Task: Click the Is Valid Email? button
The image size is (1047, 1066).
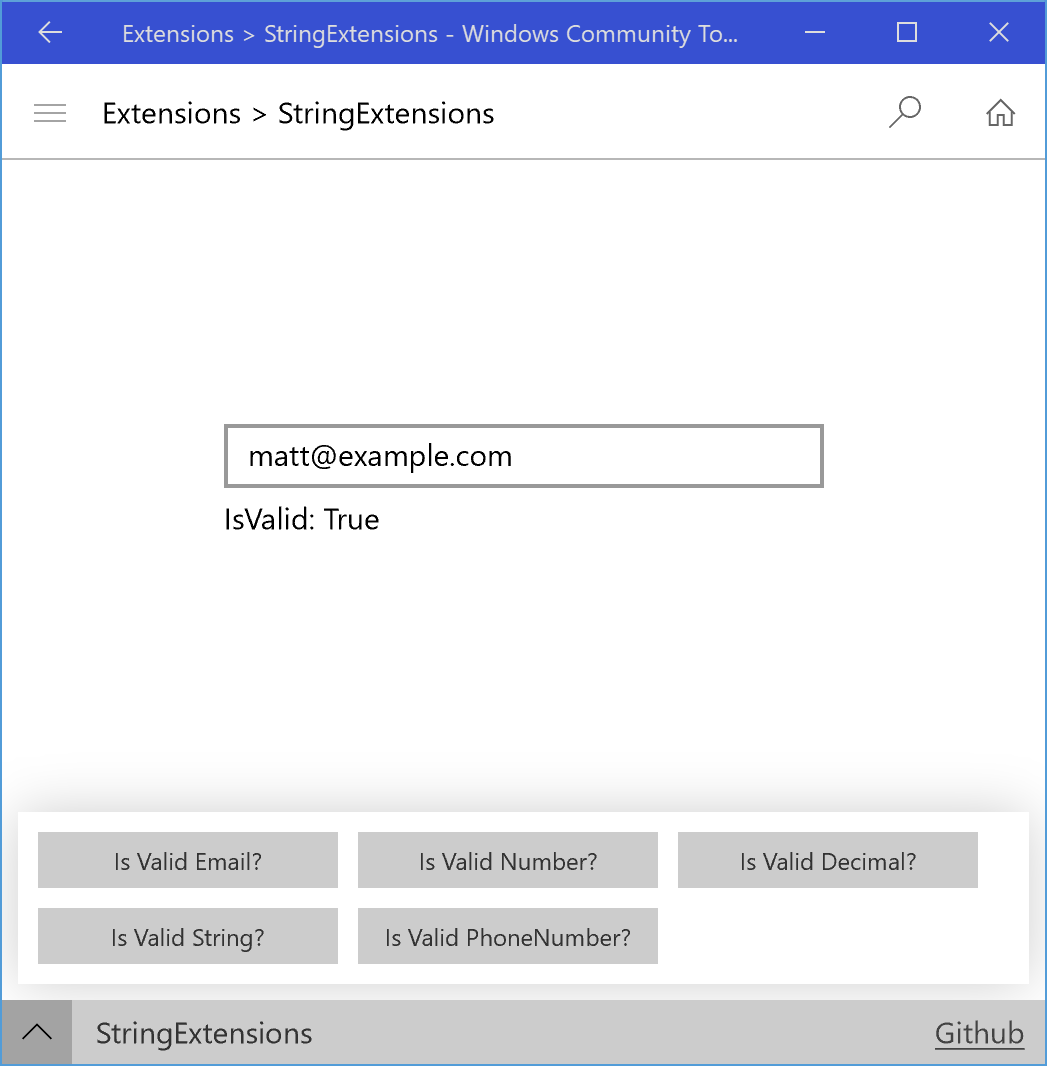Action: click(187, 860)
